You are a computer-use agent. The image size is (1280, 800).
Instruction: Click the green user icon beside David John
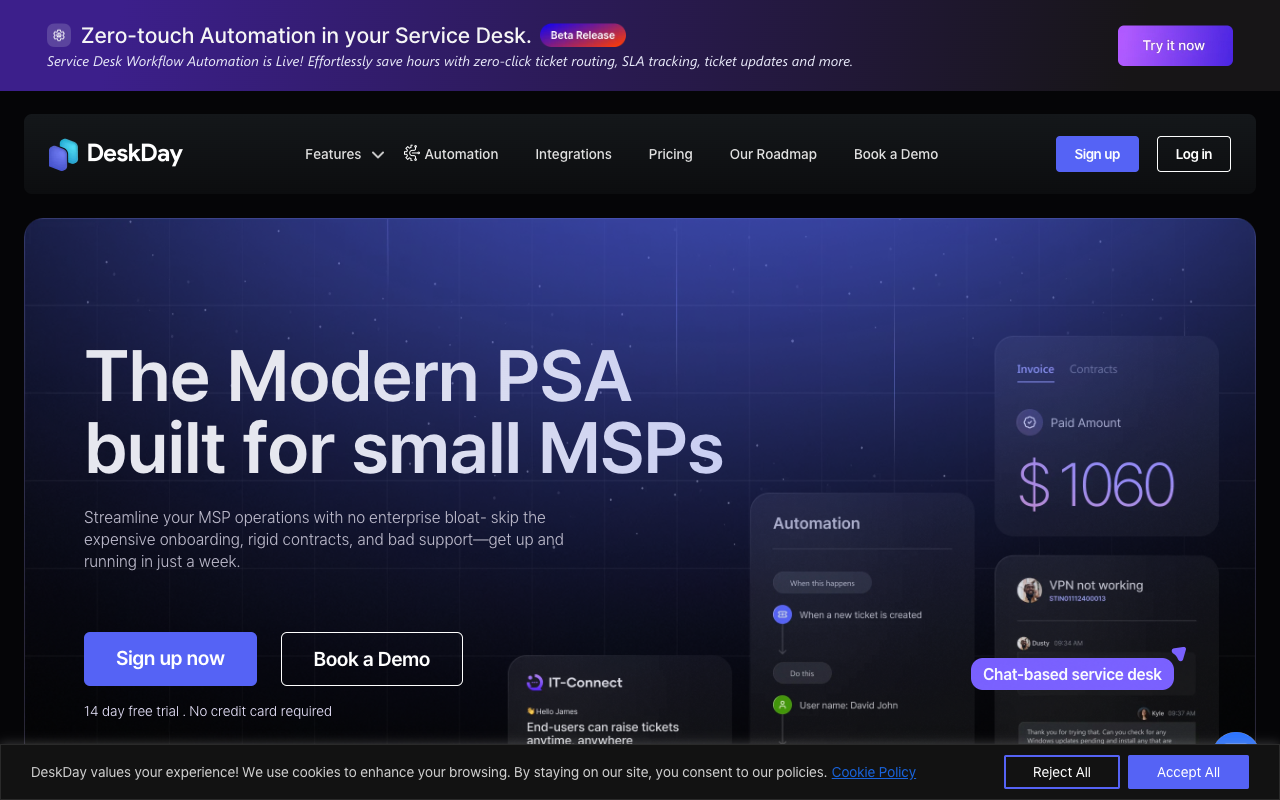[782, 705]
